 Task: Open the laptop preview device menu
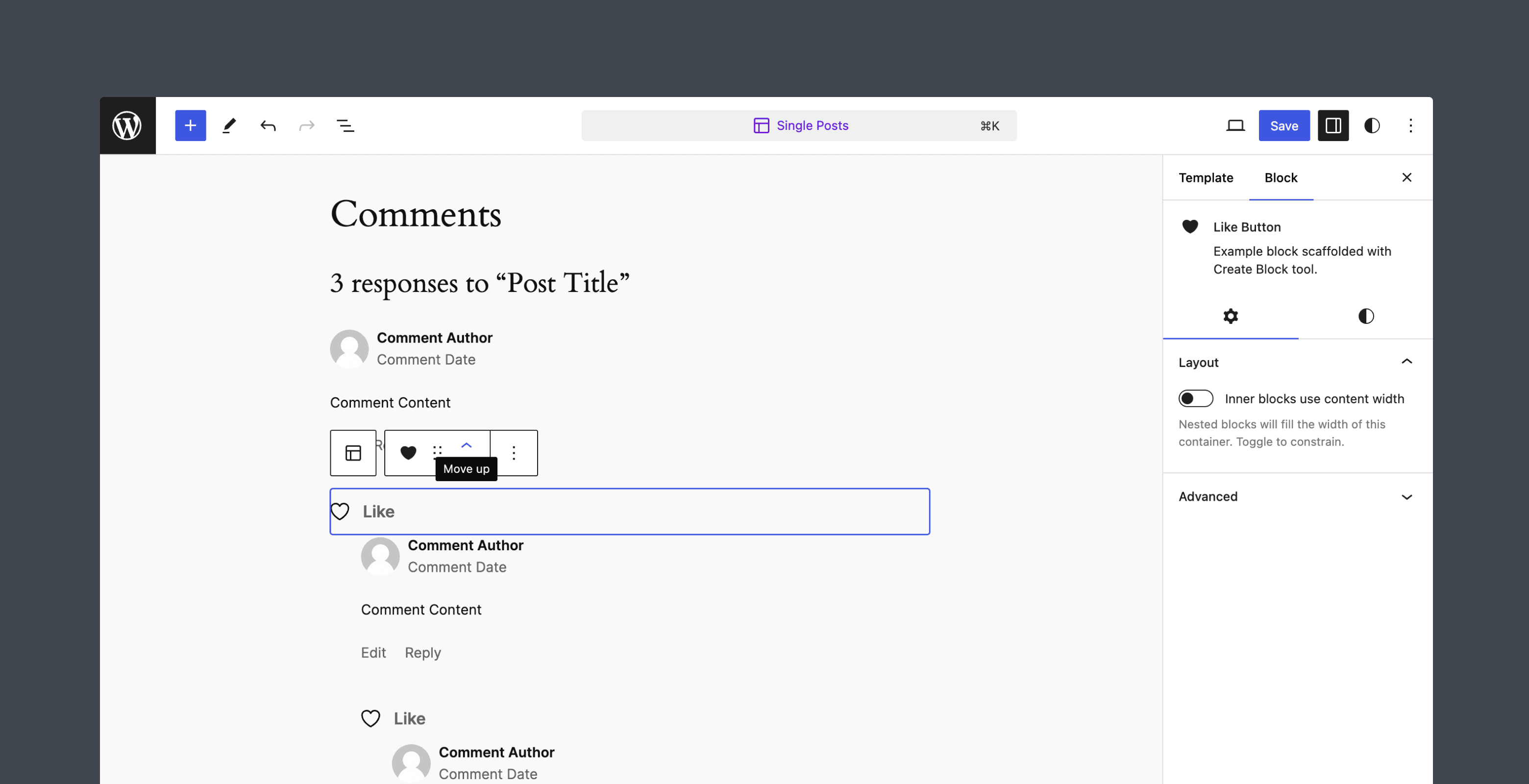click(1235, 125)
